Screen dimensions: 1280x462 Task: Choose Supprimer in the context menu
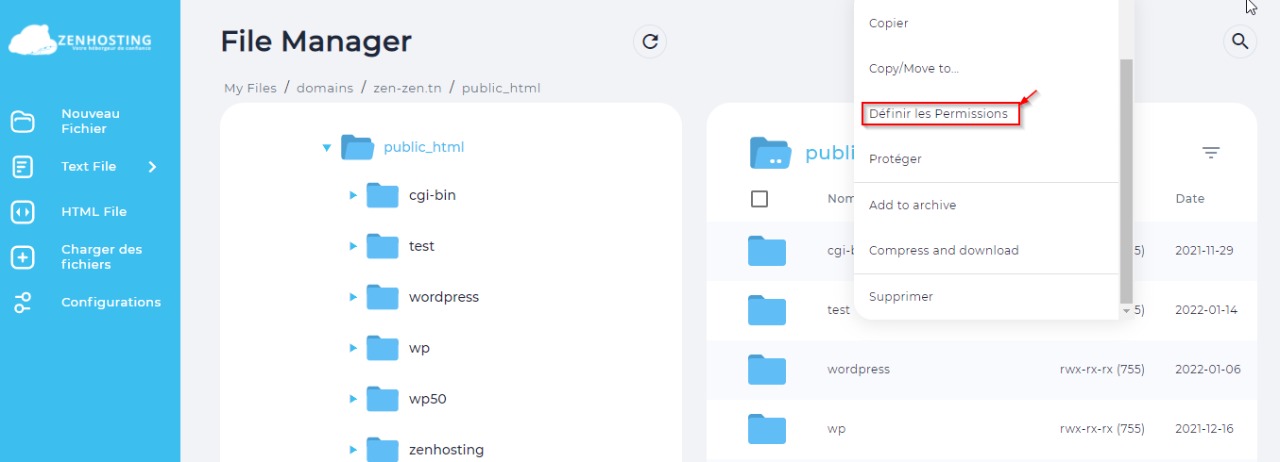coord(900,296)
